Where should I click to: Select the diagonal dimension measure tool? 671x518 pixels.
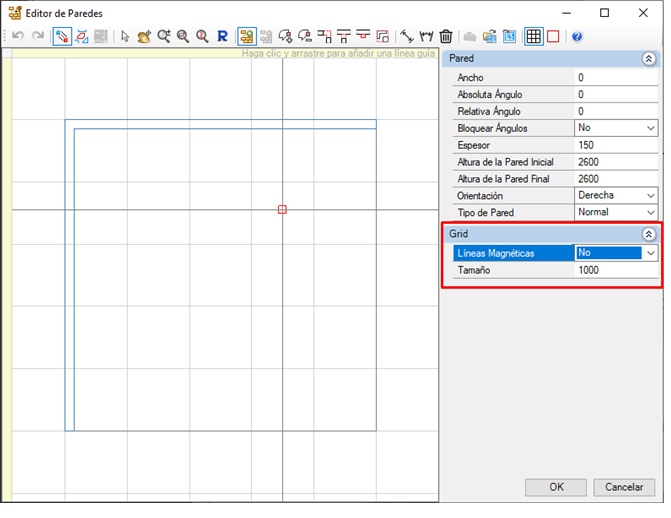[407, 36]
